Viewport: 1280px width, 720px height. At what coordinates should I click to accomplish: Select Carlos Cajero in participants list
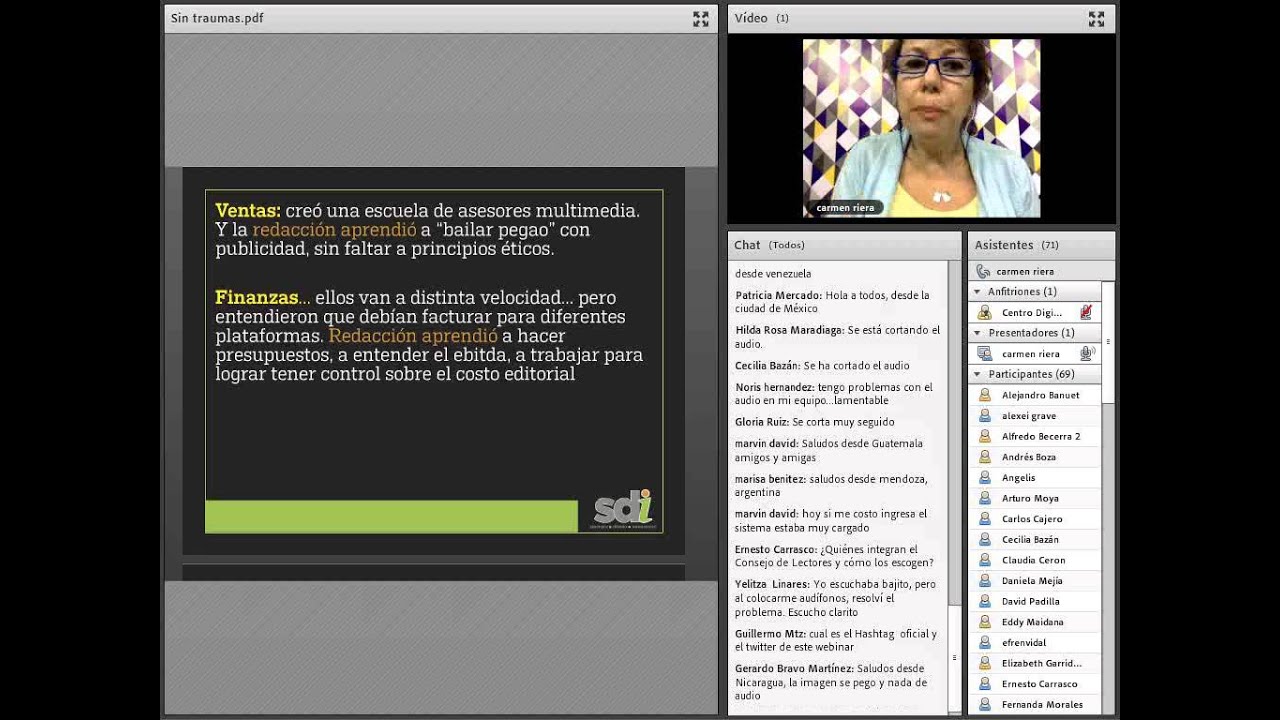pos(1035,518)
